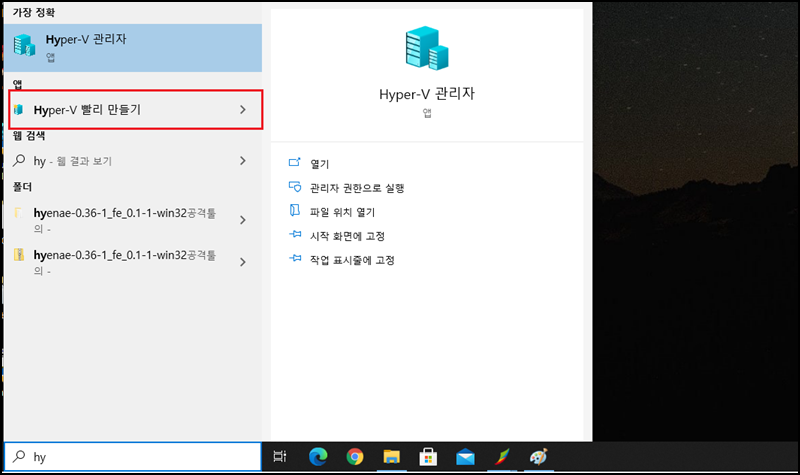
Task: Click the shield icon for run as administrator
Action: point(295,187)
